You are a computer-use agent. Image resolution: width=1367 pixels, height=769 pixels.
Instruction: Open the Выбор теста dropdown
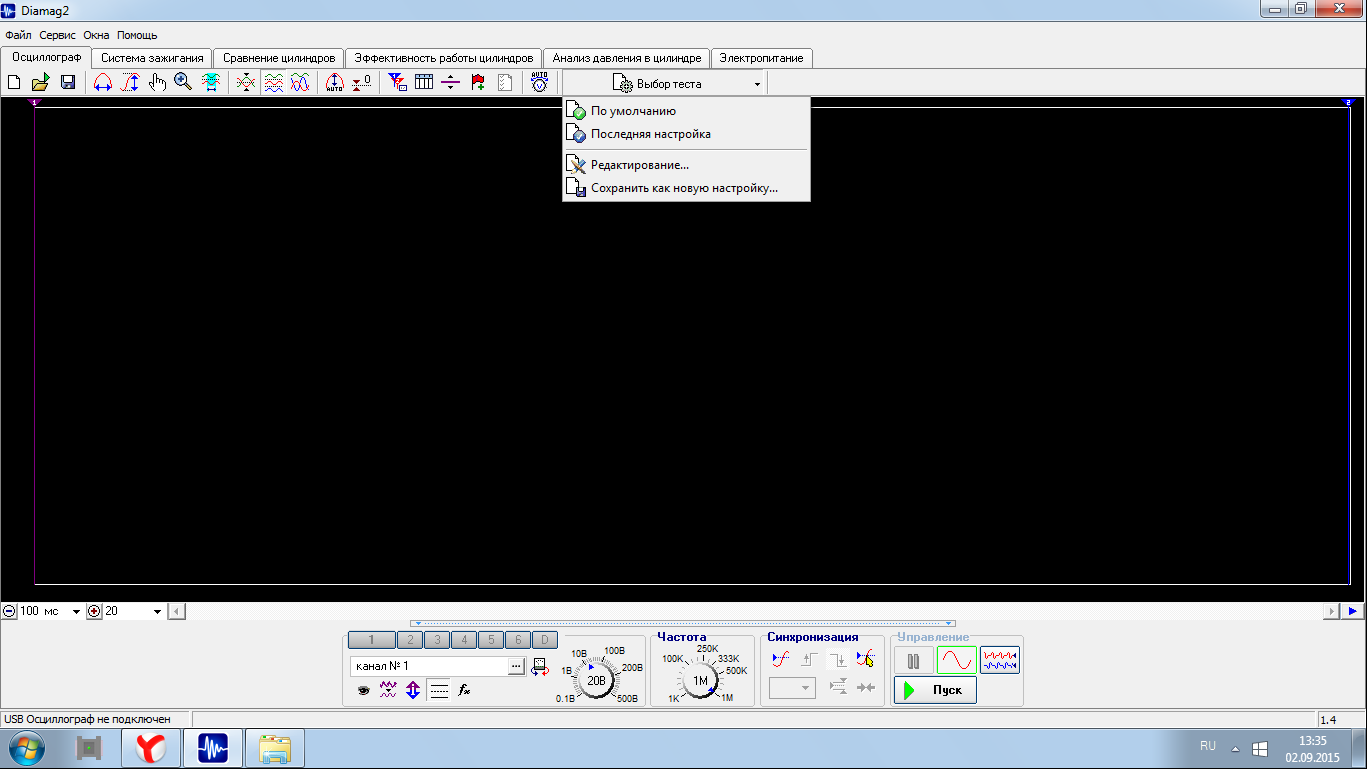pyautogui.click(x=665, y=84)
